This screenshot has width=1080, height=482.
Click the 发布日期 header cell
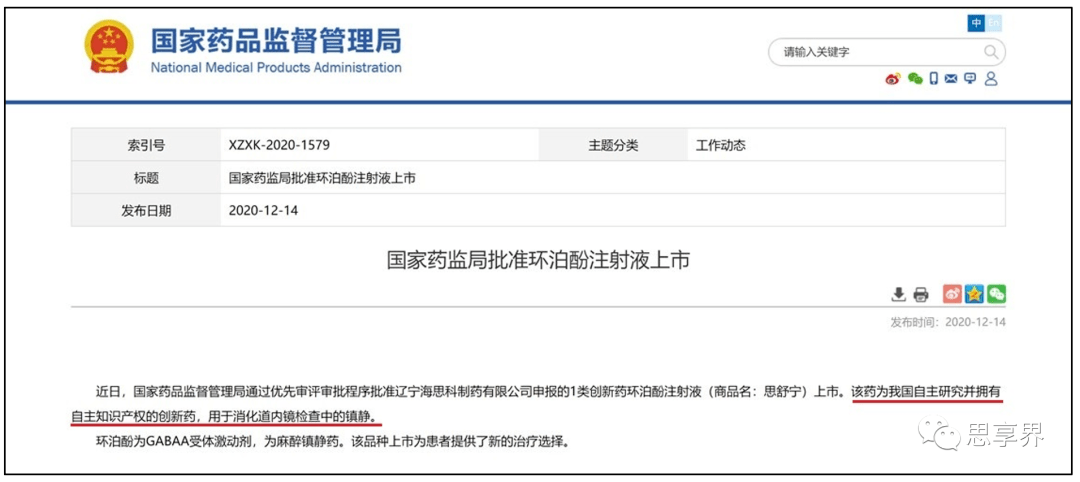(146, 210)
